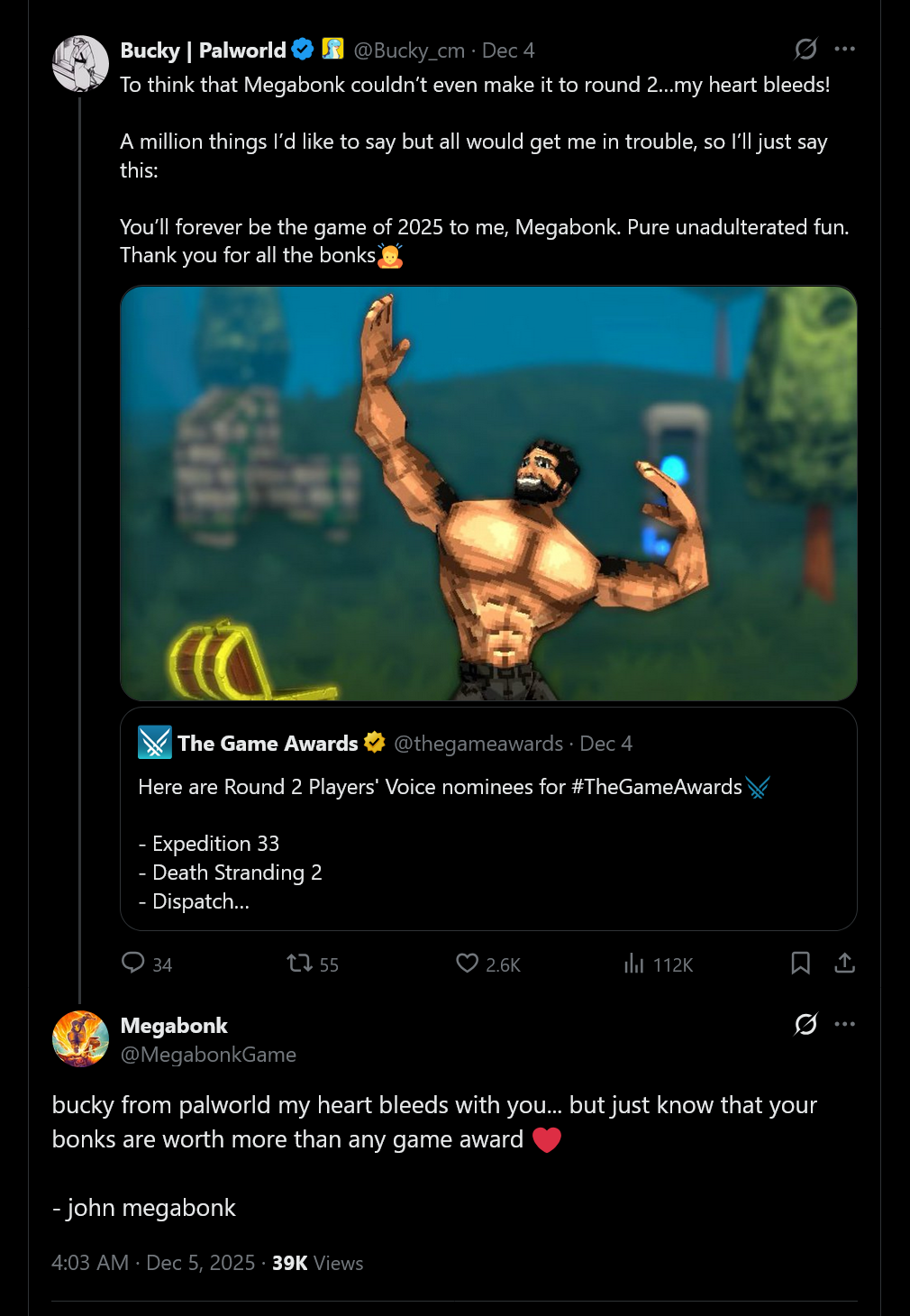Click Bucky's blue verified badge
Viewport: 910px width, 1316px height.
coord(303,50)
